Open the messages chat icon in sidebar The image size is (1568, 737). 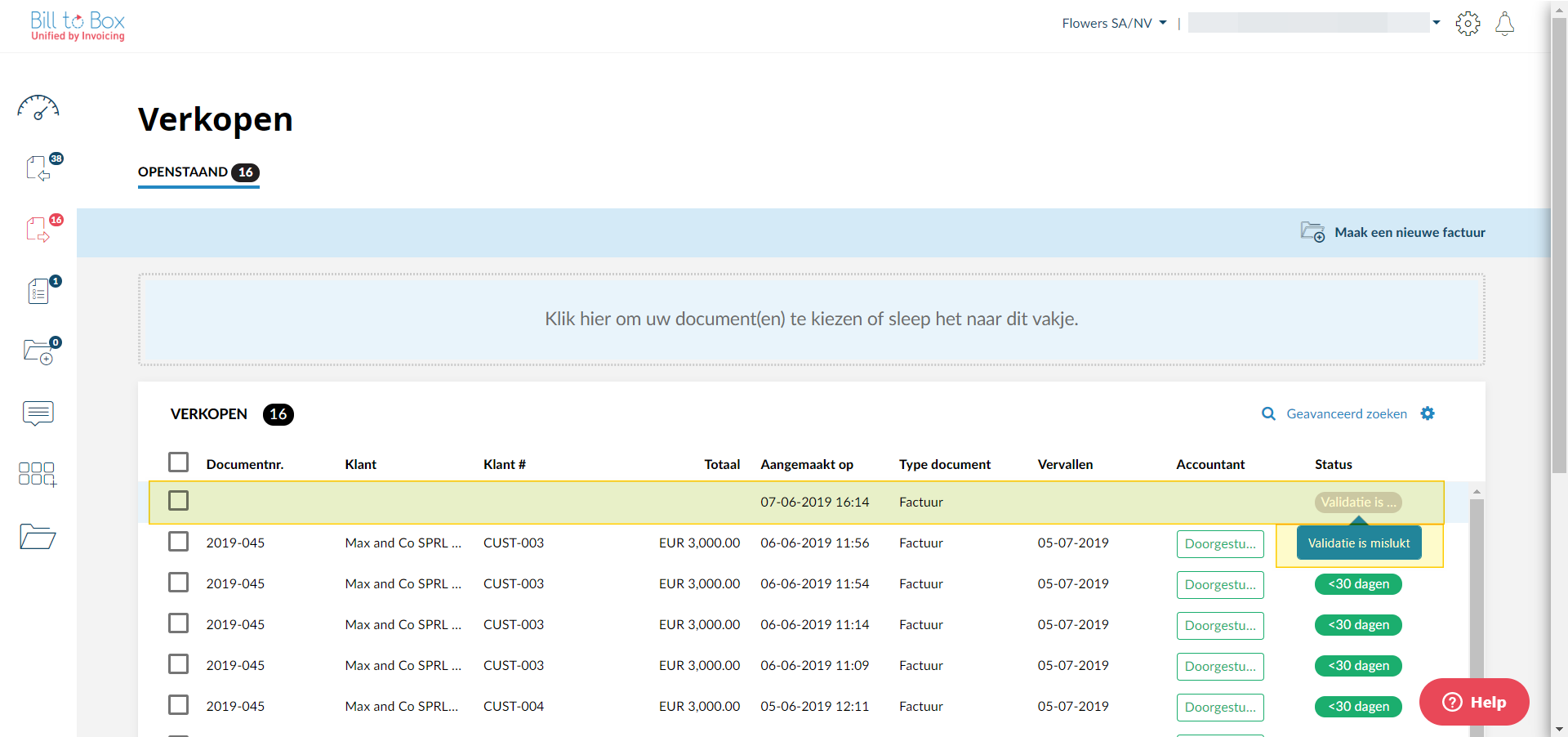pos(38,413)
